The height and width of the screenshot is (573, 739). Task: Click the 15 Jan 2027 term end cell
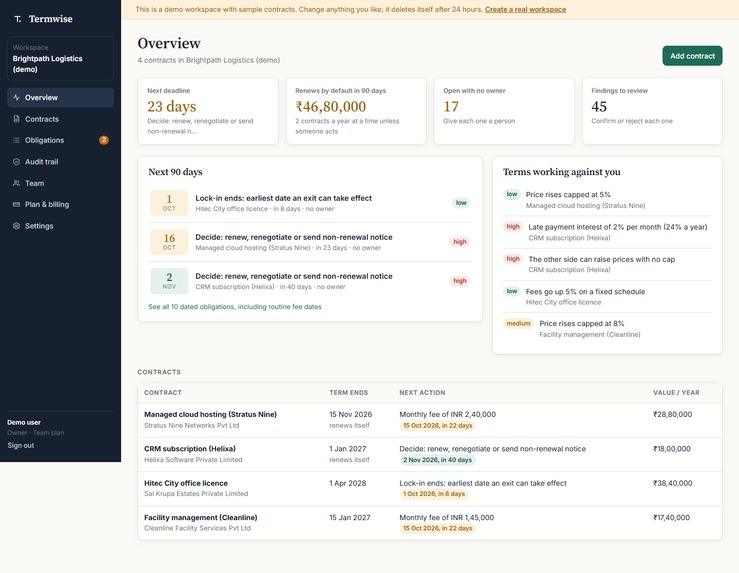(350, 518)
